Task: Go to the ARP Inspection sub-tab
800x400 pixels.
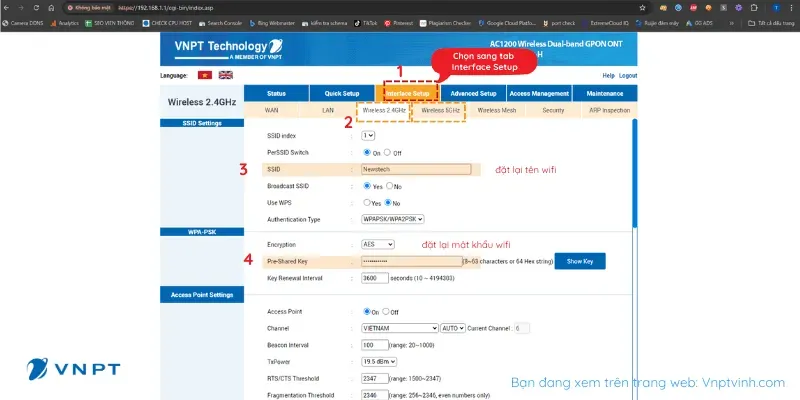Action: click(x=609, y=110)
